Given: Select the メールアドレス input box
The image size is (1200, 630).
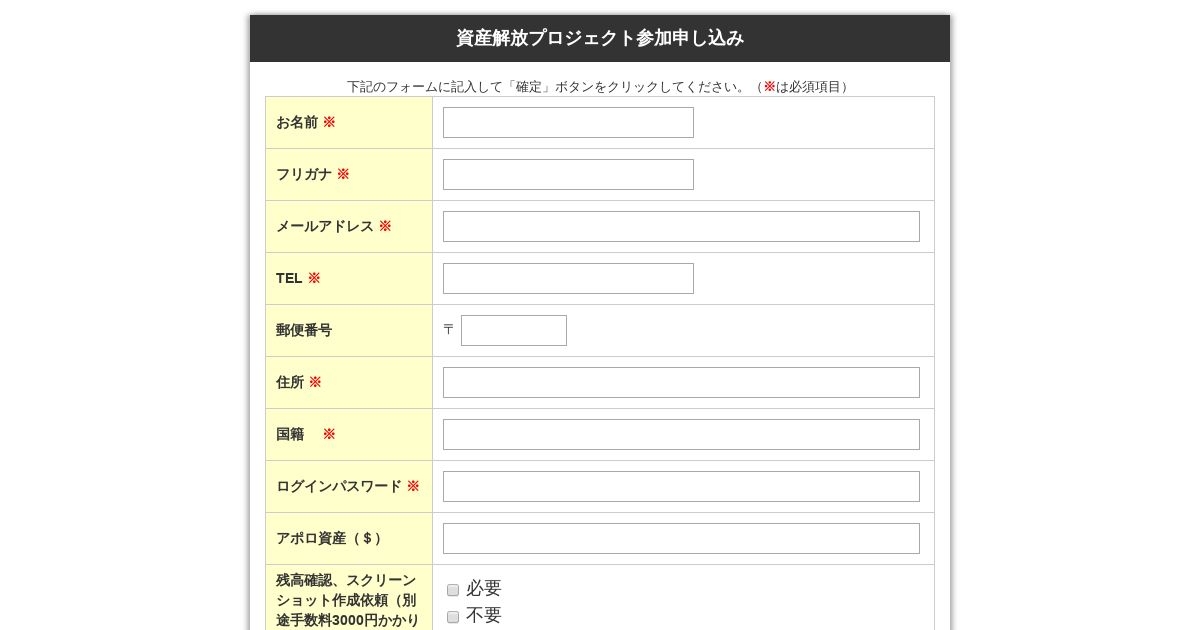Looking at the screenshot, I should coord(681,226).
